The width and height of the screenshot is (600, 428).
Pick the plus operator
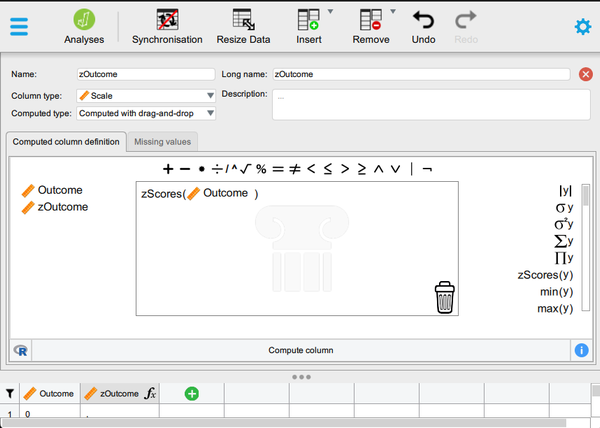click(168, 169)
